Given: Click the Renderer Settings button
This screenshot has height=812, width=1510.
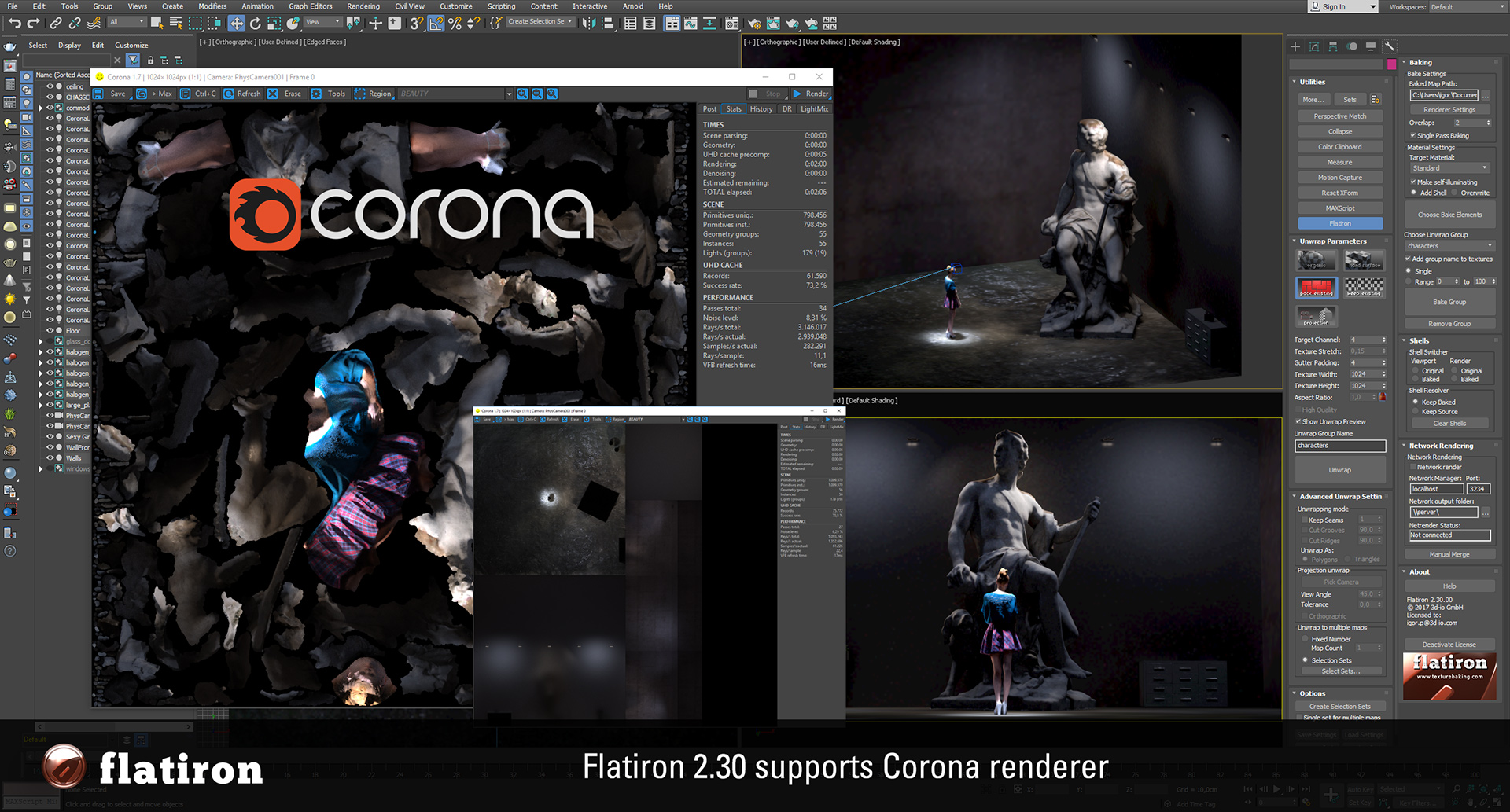Looking at the screenshot, I should click(x=1449, y=110).
